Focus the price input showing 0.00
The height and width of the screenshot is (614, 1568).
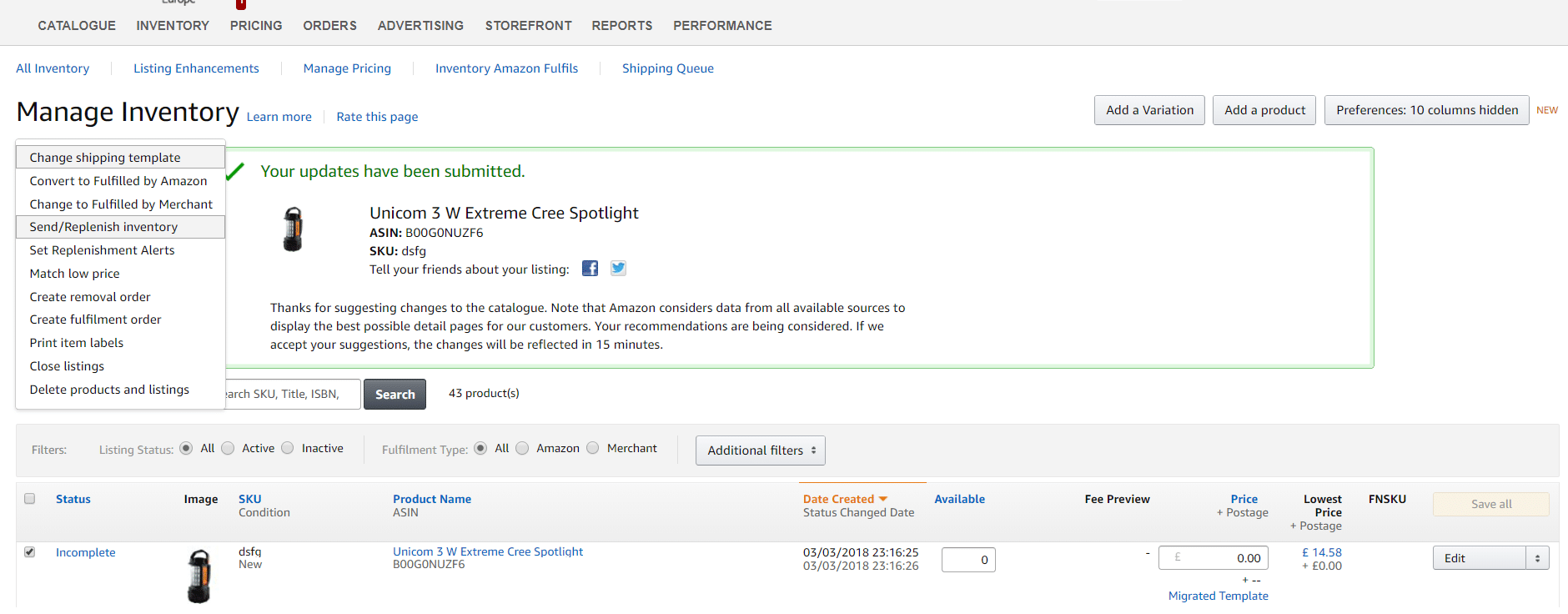pos(1214,558)
